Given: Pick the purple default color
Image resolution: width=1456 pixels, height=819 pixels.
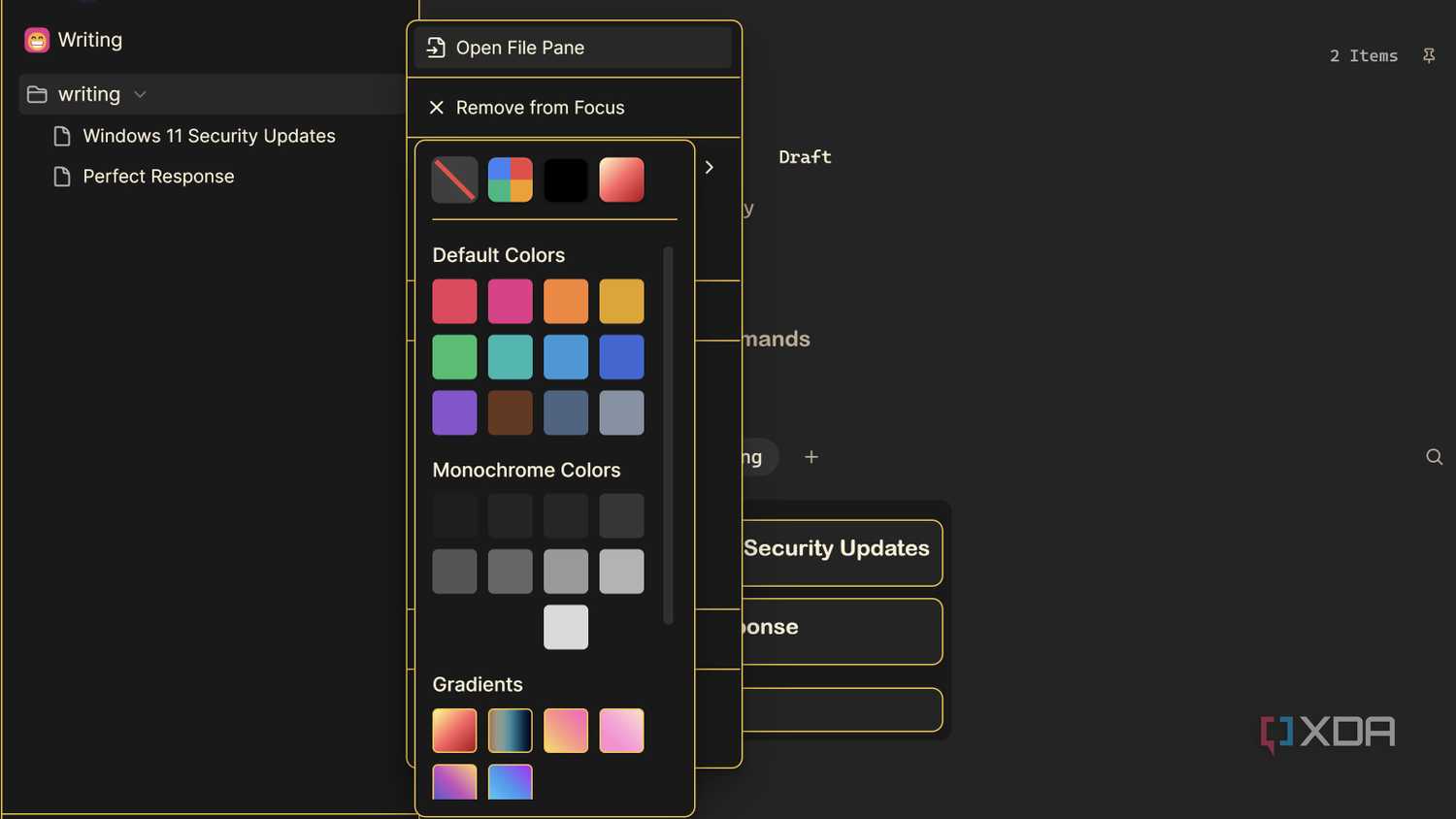Looking at the screenshot, I should coord(454,412).
